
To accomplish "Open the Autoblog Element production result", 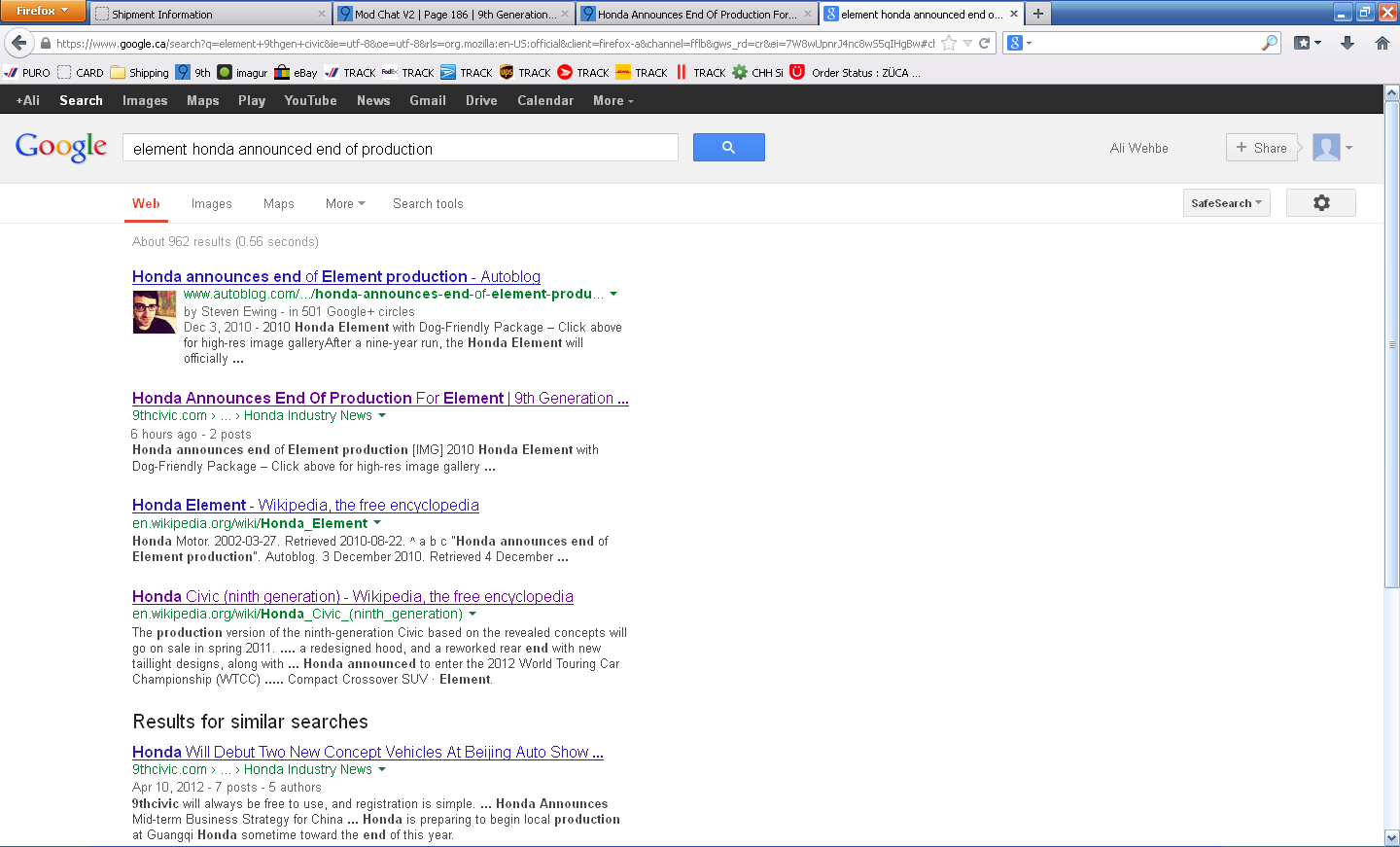I will (335, 277).
